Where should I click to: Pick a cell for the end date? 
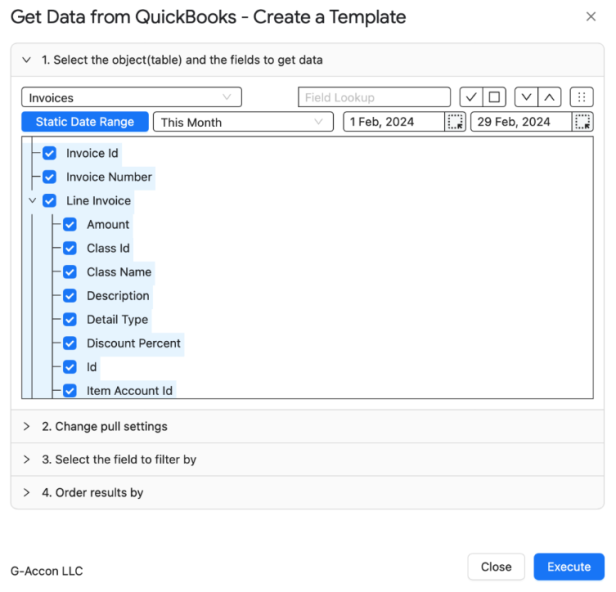(582, 122)
